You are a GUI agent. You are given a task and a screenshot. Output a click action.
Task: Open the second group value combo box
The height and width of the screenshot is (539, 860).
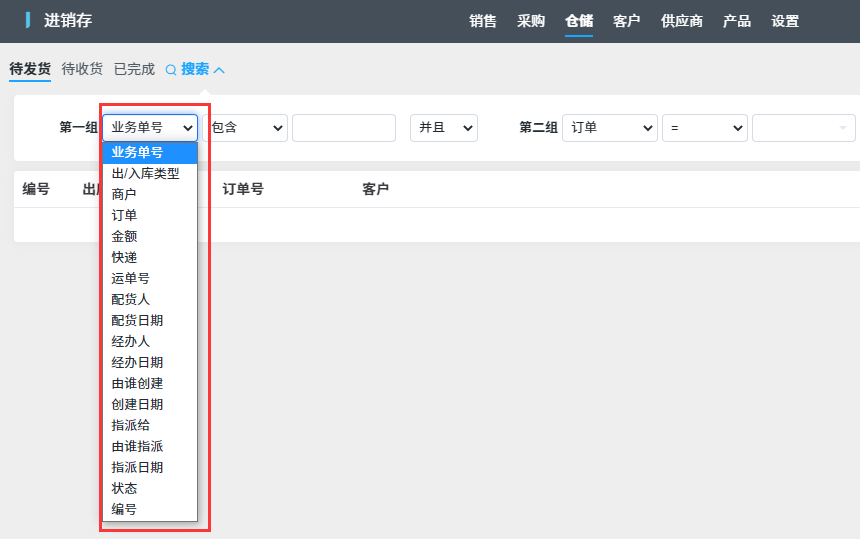coord(804,128)
